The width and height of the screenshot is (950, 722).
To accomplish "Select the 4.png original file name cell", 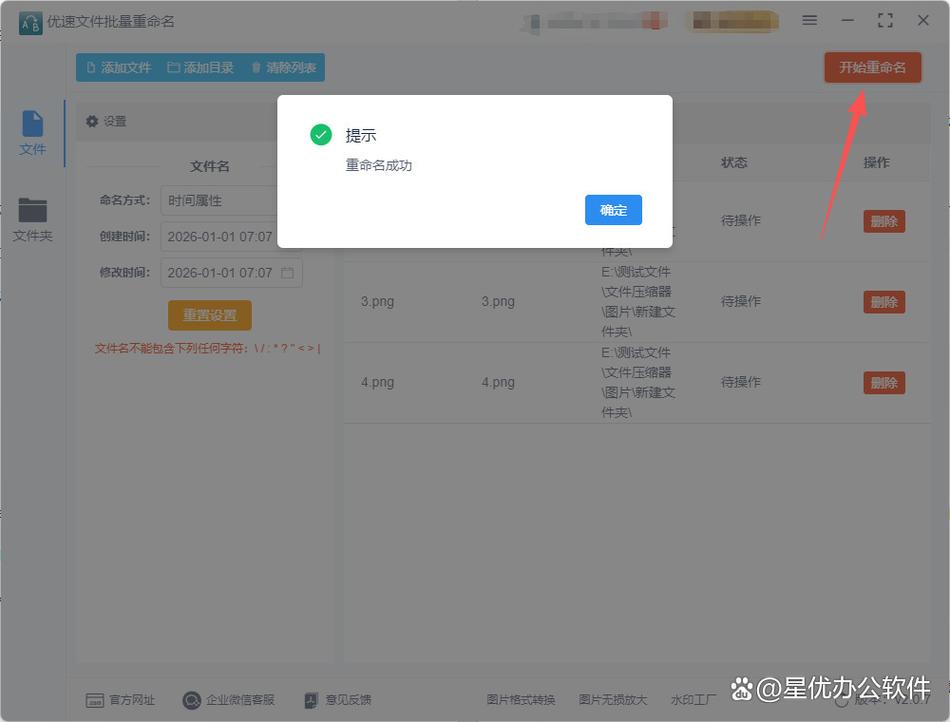I will point(377,382).
